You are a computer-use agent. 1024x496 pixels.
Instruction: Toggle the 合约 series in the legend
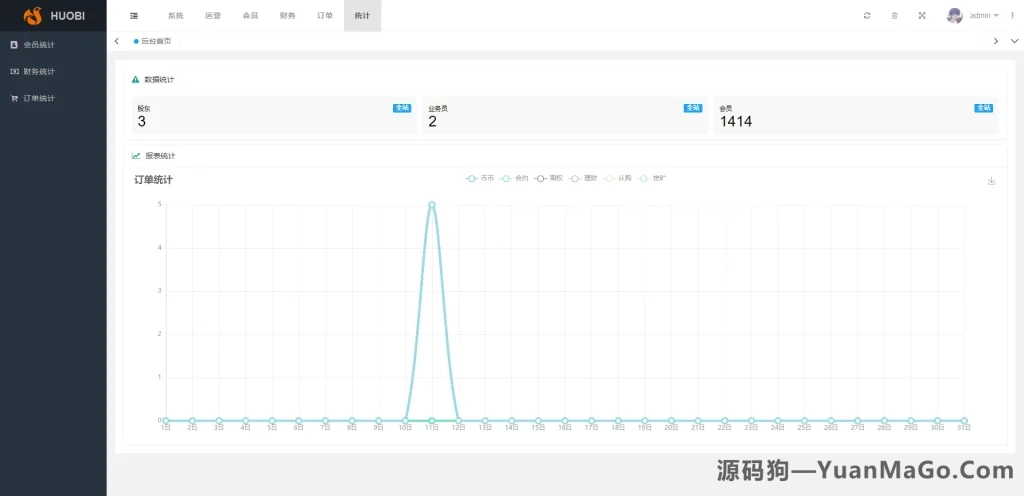(x=515, y=178)
